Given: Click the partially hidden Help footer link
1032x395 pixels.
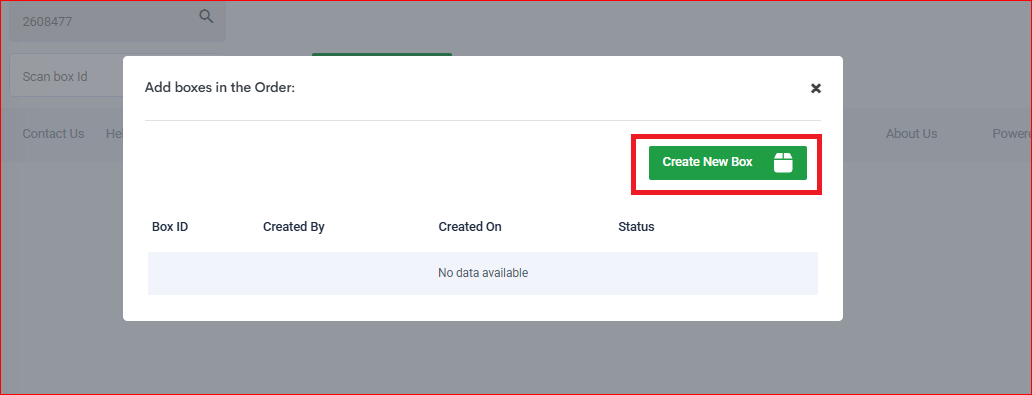Looking at the screenshot, I should coord(115,134).
